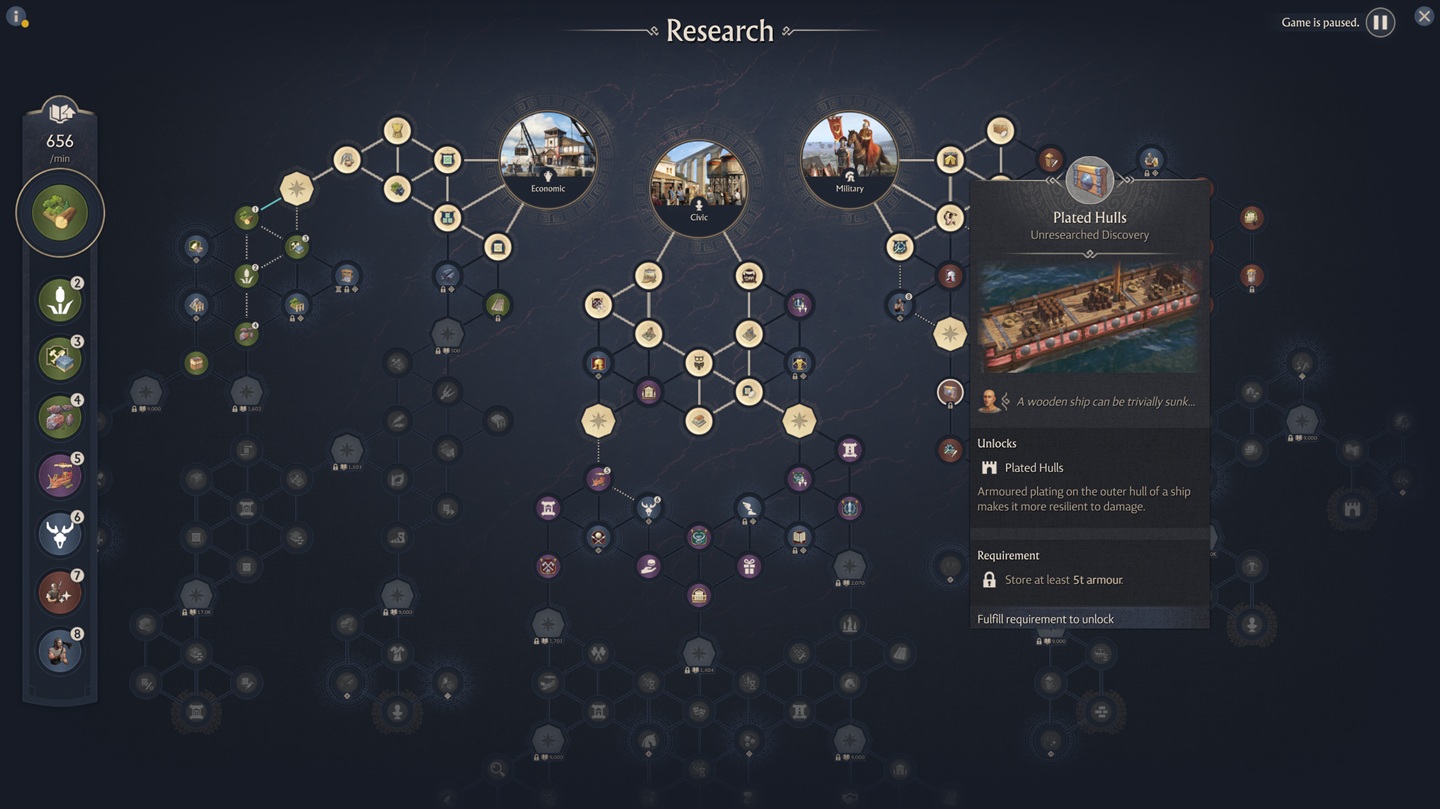
Task: Select queue slot 3 research icon
Action: (x=59, y=359)
